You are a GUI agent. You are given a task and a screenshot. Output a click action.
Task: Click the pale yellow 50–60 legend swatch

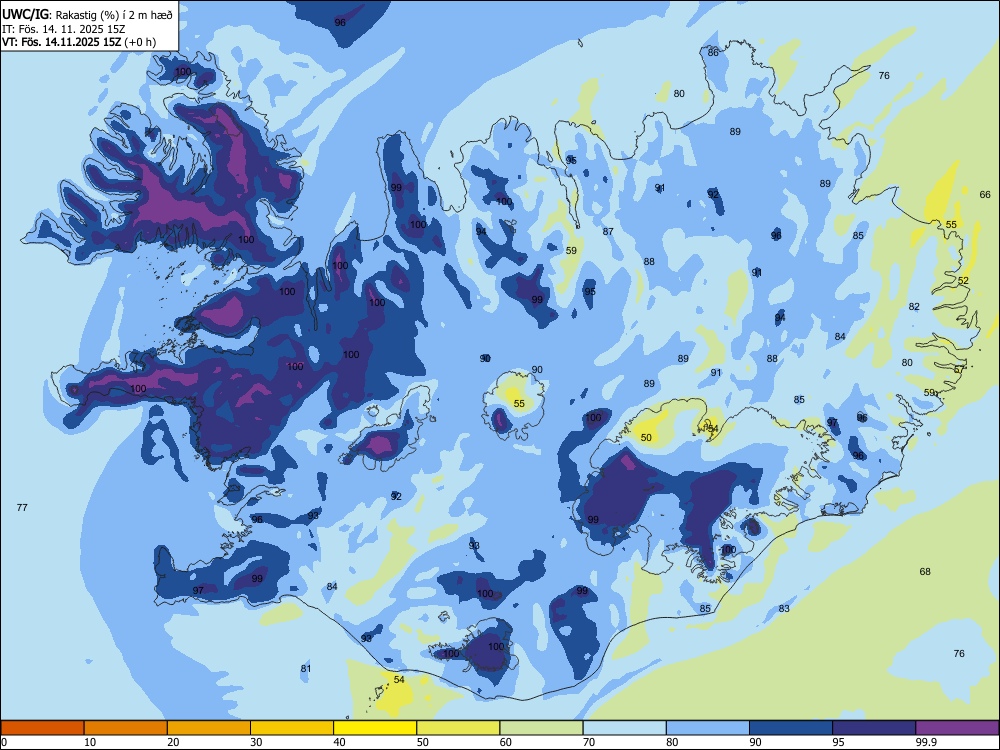click(x=458, y=728)
